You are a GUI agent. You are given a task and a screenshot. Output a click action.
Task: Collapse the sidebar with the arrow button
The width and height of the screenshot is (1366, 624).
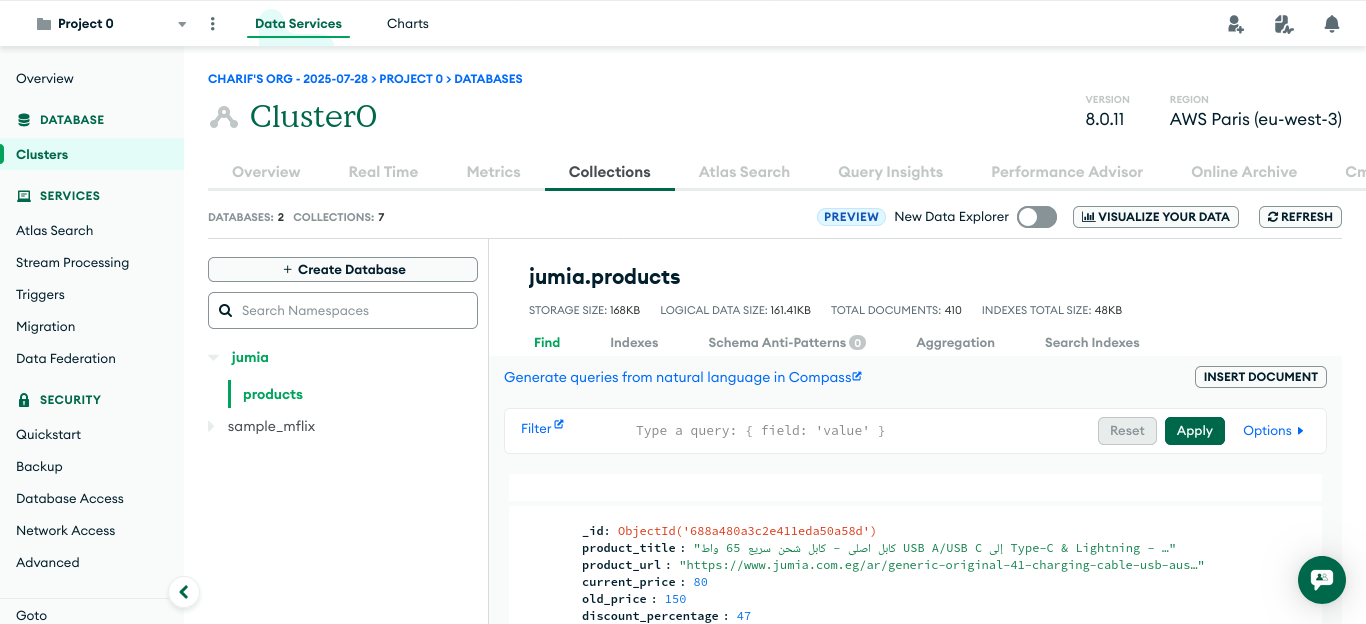click(184, 592)
